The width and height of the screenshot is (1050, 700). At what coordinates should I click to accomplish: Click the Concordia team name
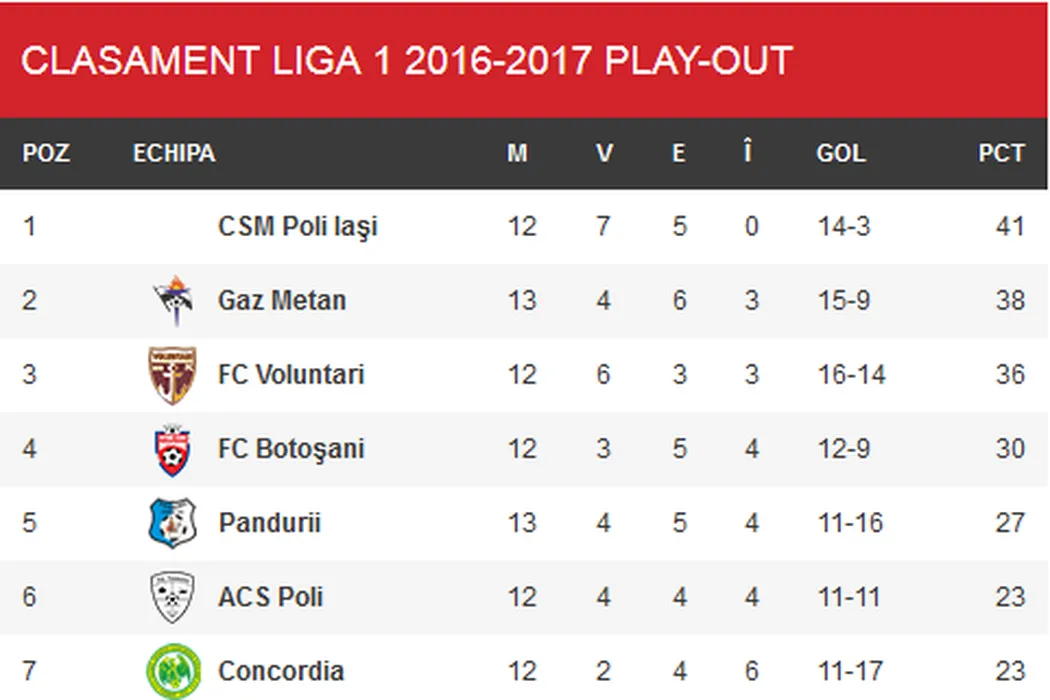281,671
